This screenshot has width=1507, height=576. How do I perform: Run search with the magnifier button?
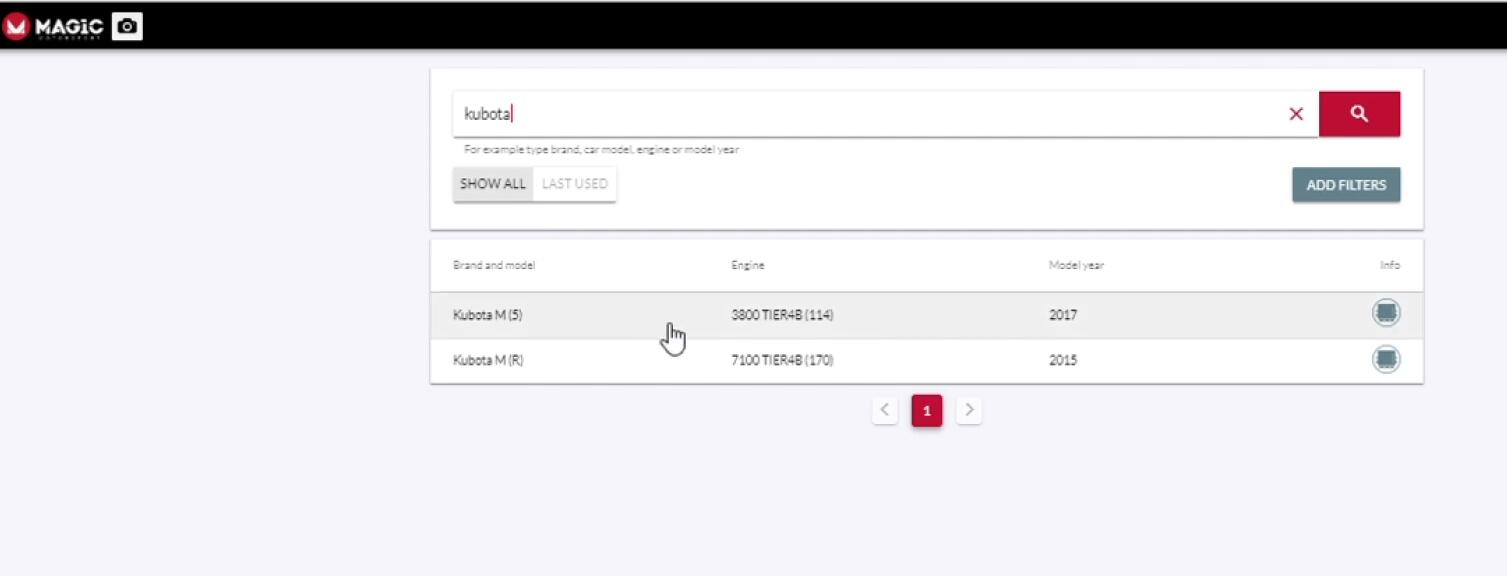pyautogui.click(x=1359, y=114)
